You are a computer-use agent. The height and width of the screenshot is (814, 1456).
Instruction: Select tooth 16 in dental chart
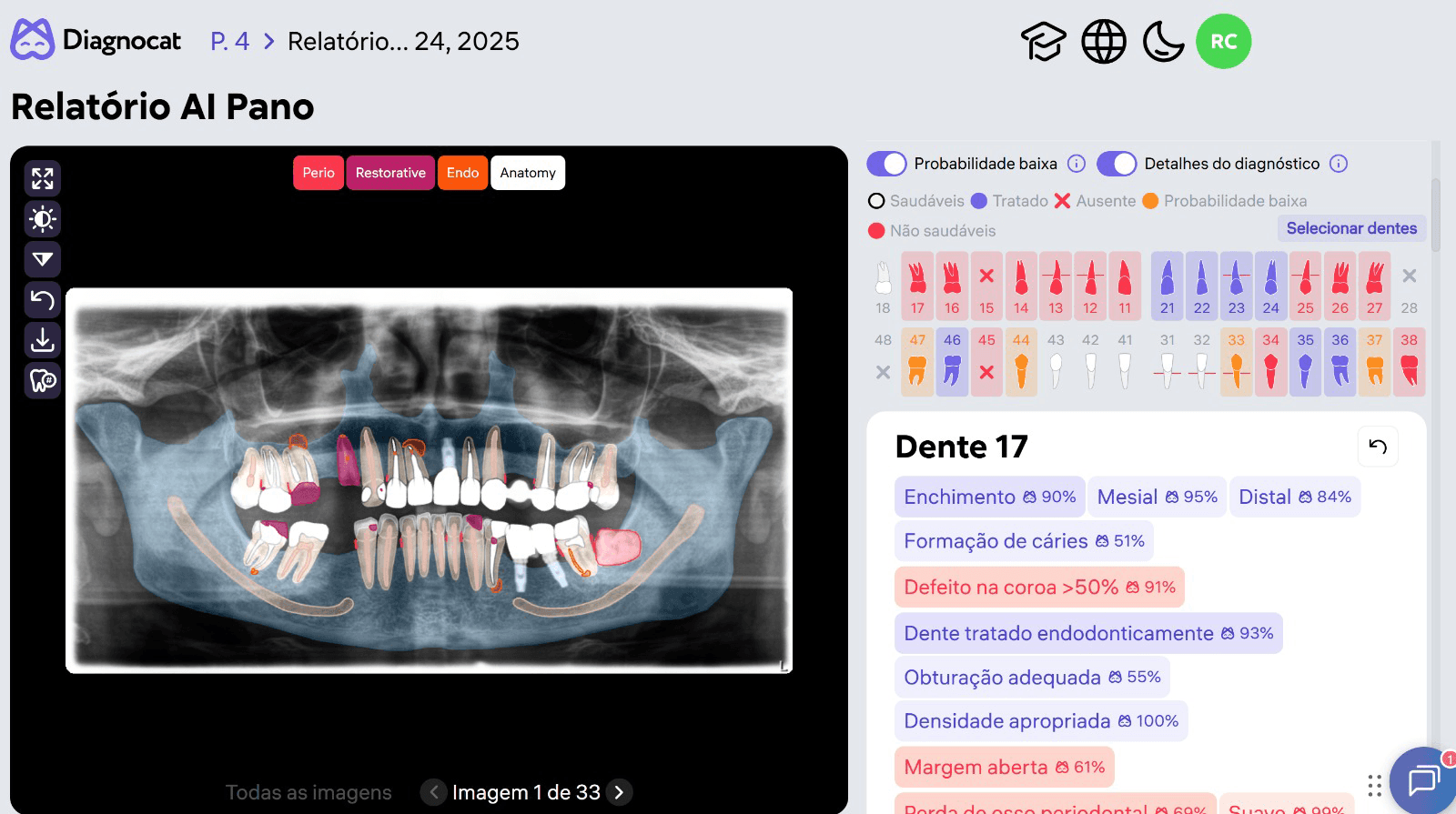tap(952, 286)
